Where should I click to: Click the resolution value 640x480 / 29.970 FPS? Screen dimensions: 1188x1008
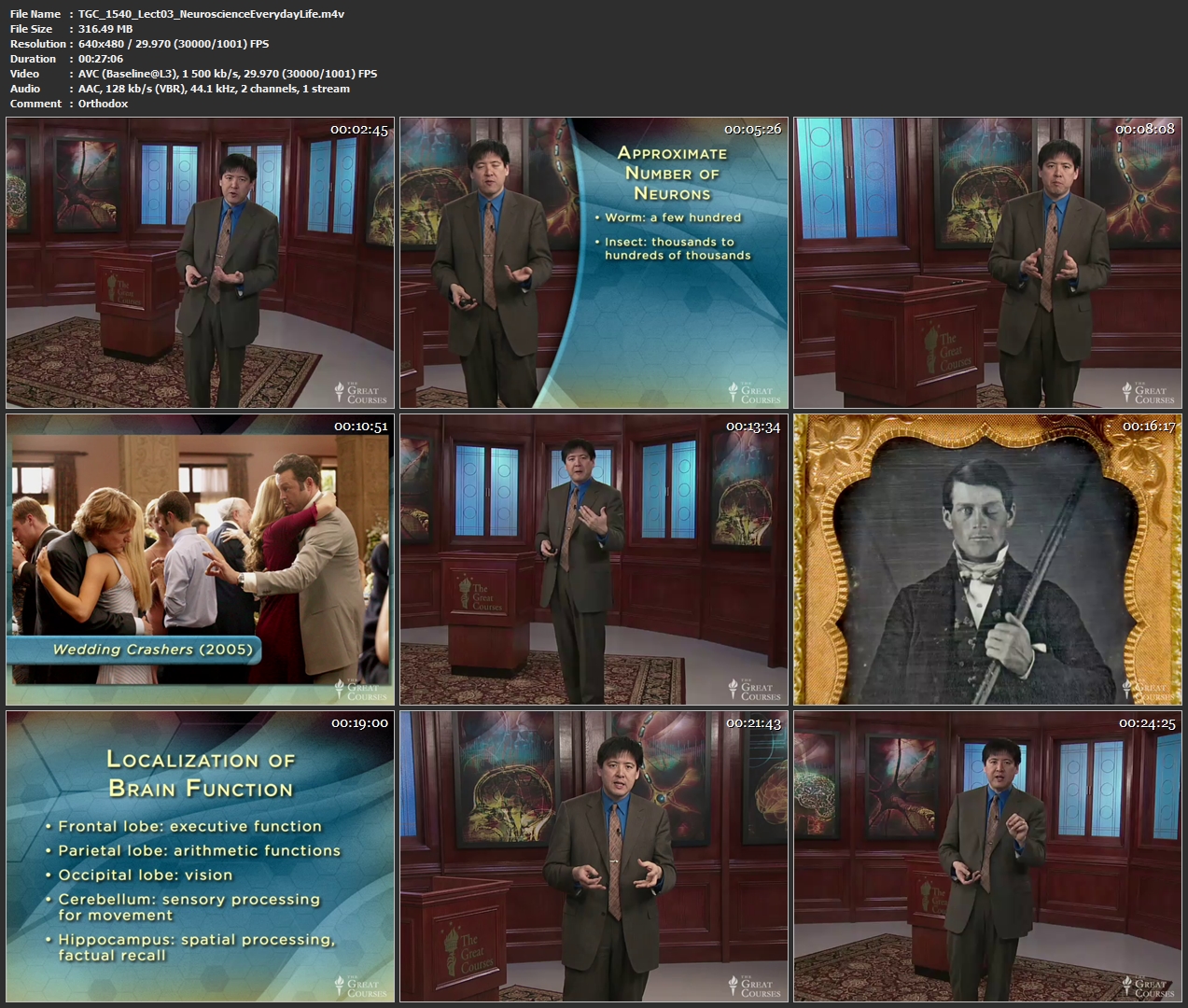click(x=174, y=44)
